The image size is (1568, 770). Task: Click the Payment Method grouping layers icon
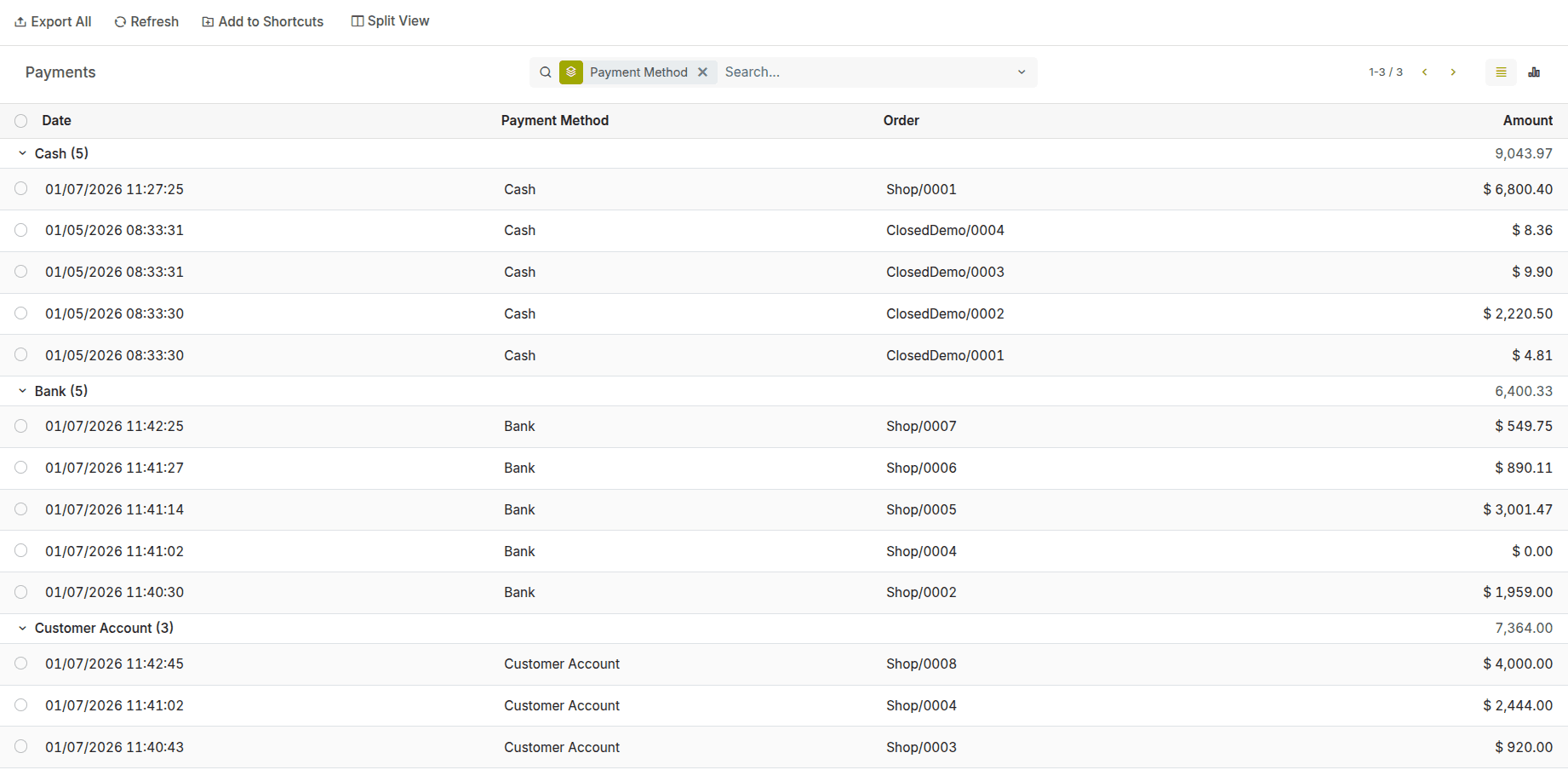(x=571, y=72)
